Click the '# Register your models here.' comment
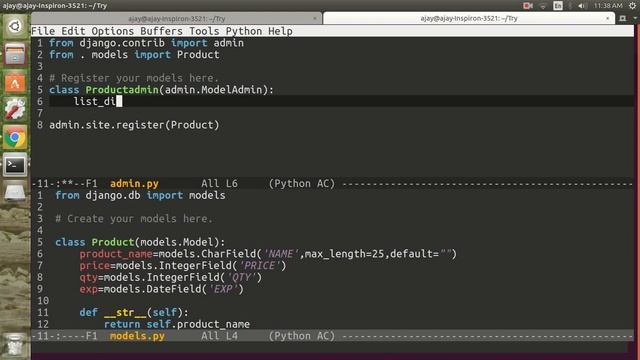640x360 pixels. point(134,78)
